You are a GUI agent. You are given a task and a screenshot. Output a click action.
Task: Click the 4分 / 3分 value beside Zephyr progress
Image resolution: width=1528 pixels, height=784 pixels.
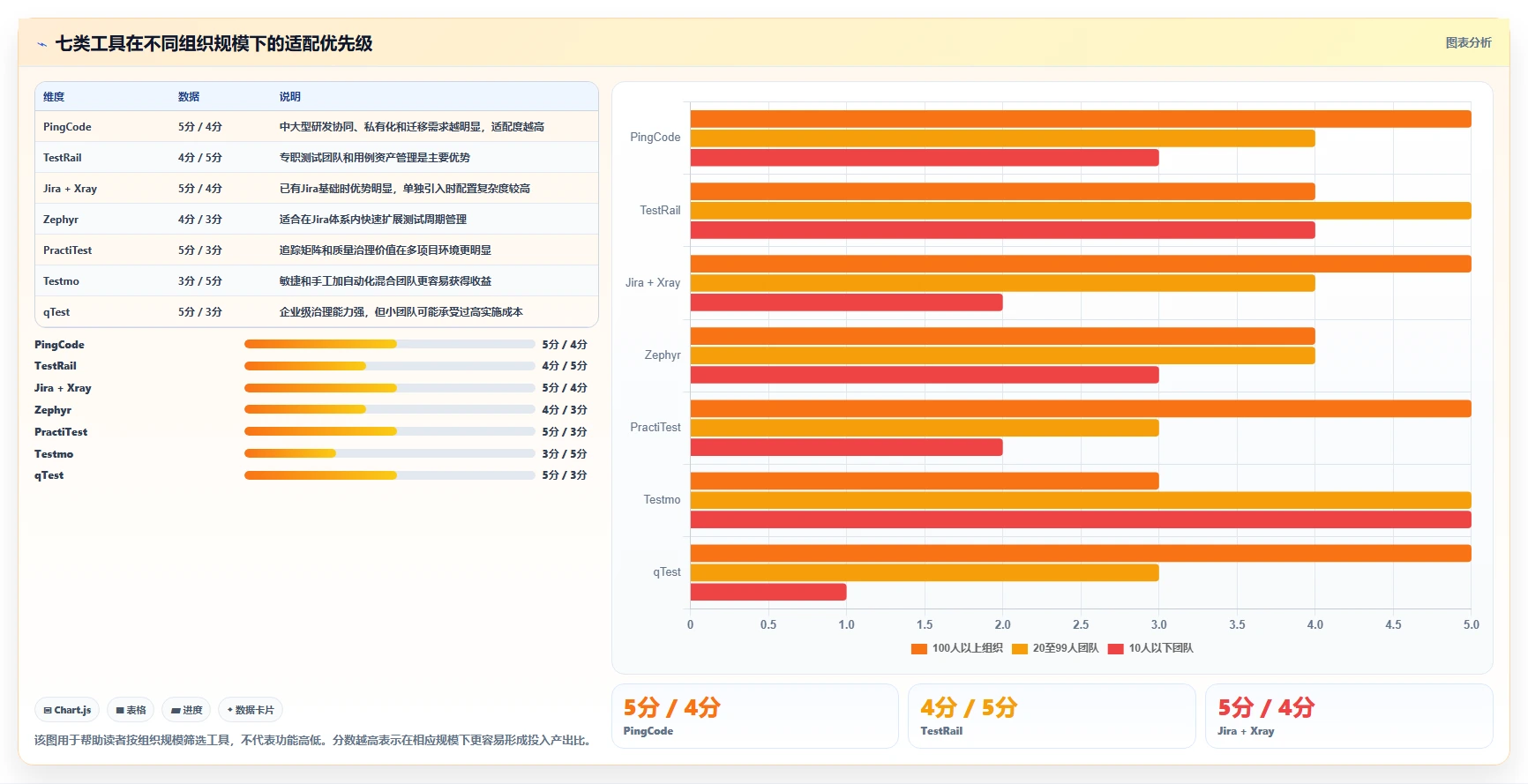[x=565, y=410]
